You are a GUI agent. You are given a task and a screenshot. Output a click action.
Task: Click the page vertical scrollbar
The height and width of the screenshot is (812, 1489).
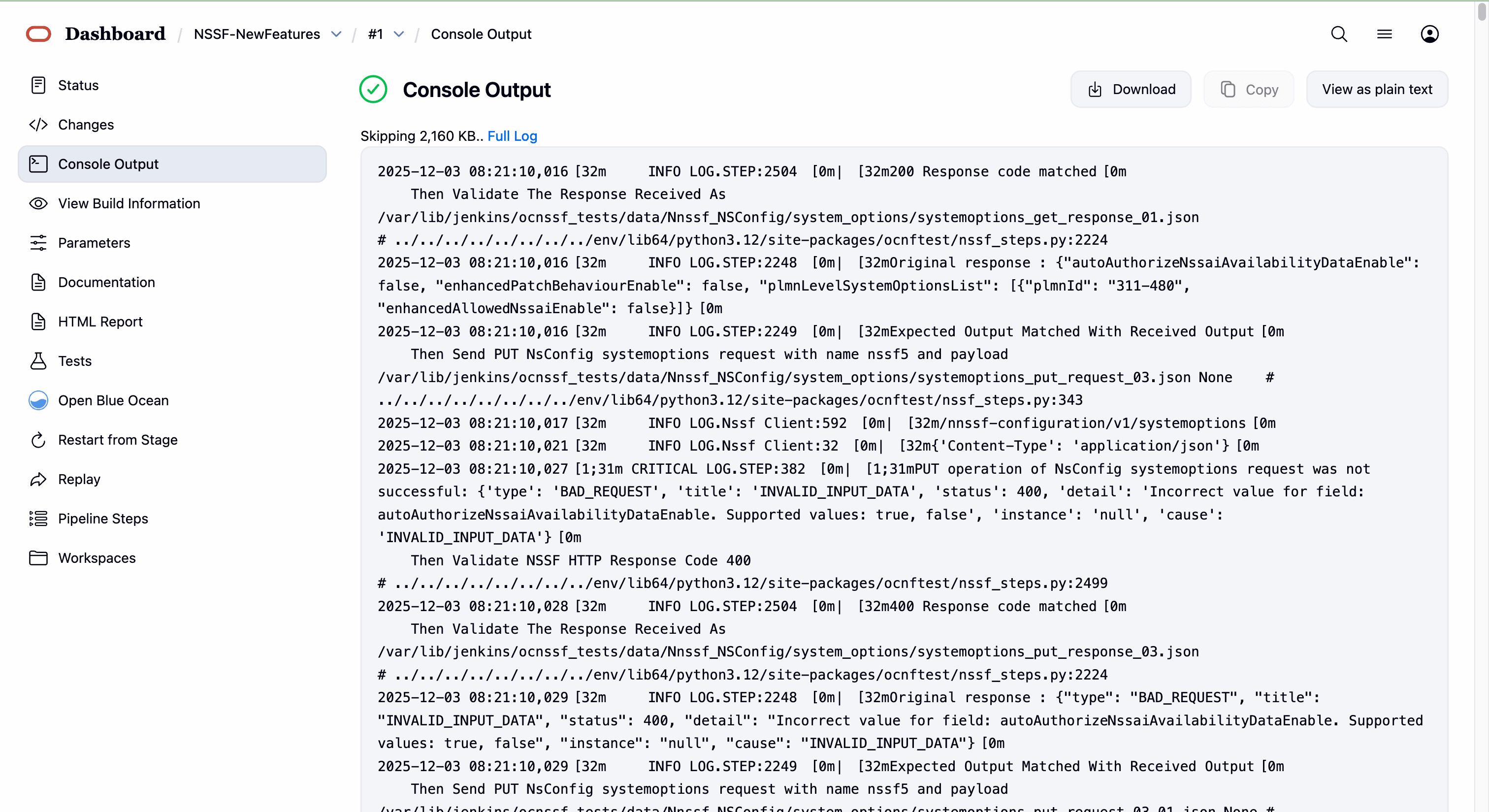1482,11
